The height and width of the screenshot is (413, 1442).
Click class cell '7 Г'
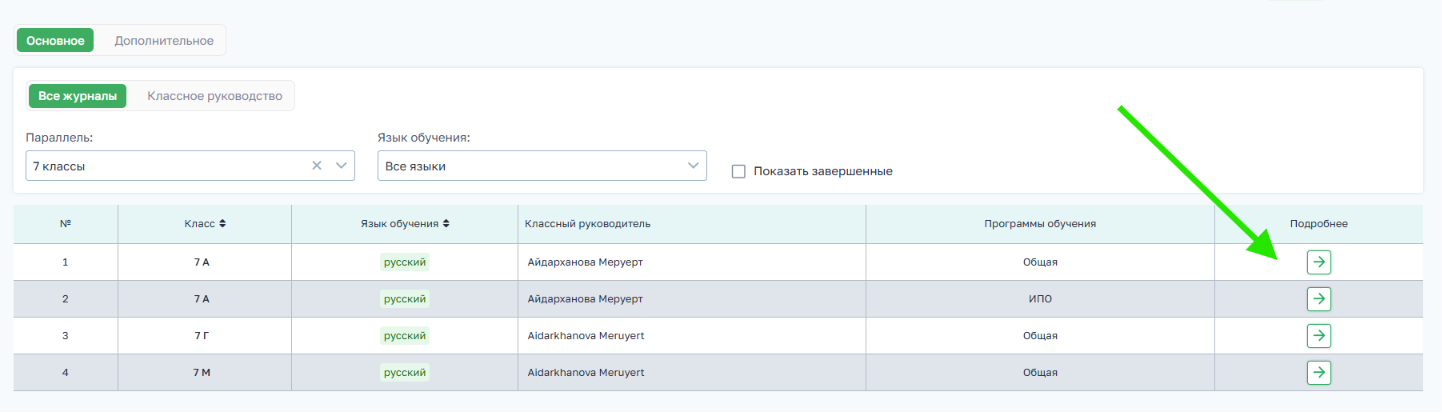pos(204,336)
